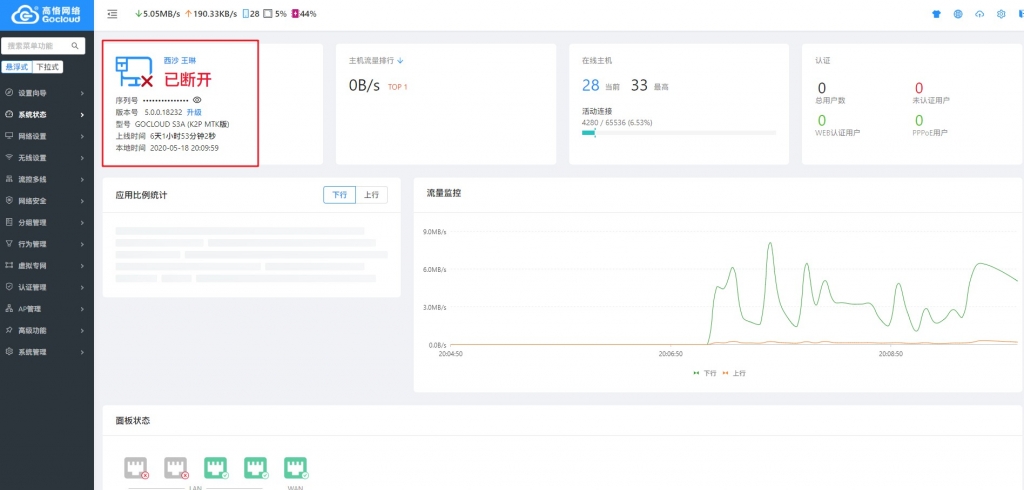Open the 西沙 王琳 device name link
The height and width of the screenshot is (490, 1024).
tap(180, 60)
